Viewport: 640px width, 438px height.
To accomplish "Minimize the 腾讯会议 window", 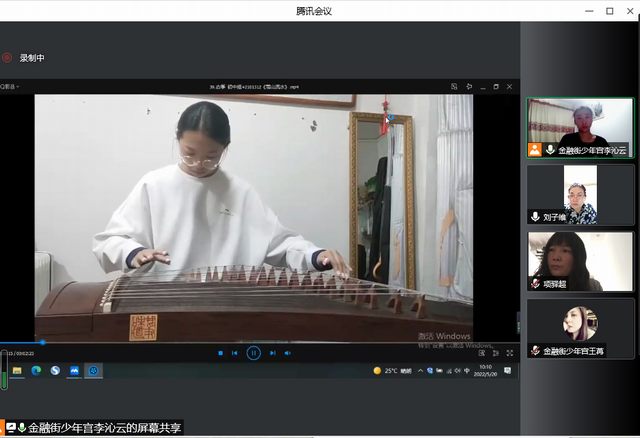I will point(589,11).
